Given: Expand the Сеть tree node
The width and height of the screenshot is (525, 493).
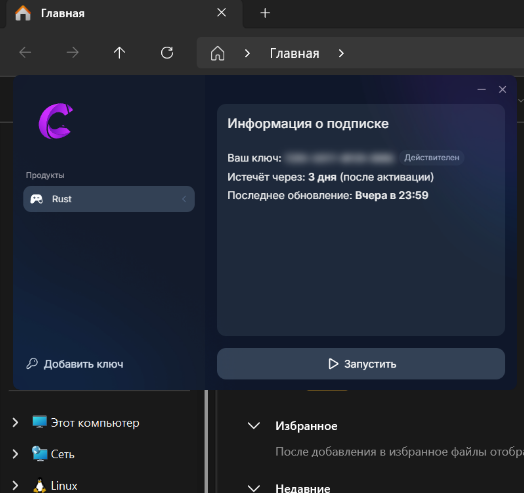Looking at the screenshot, I should [15, 454].
